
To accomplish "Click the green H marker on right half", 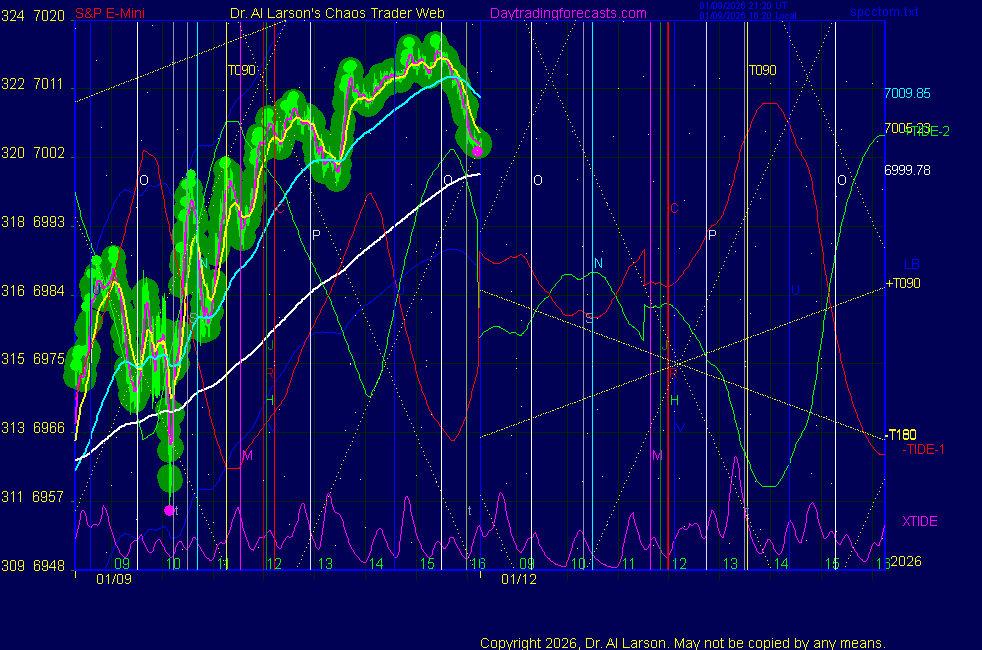I will point(674,400).
